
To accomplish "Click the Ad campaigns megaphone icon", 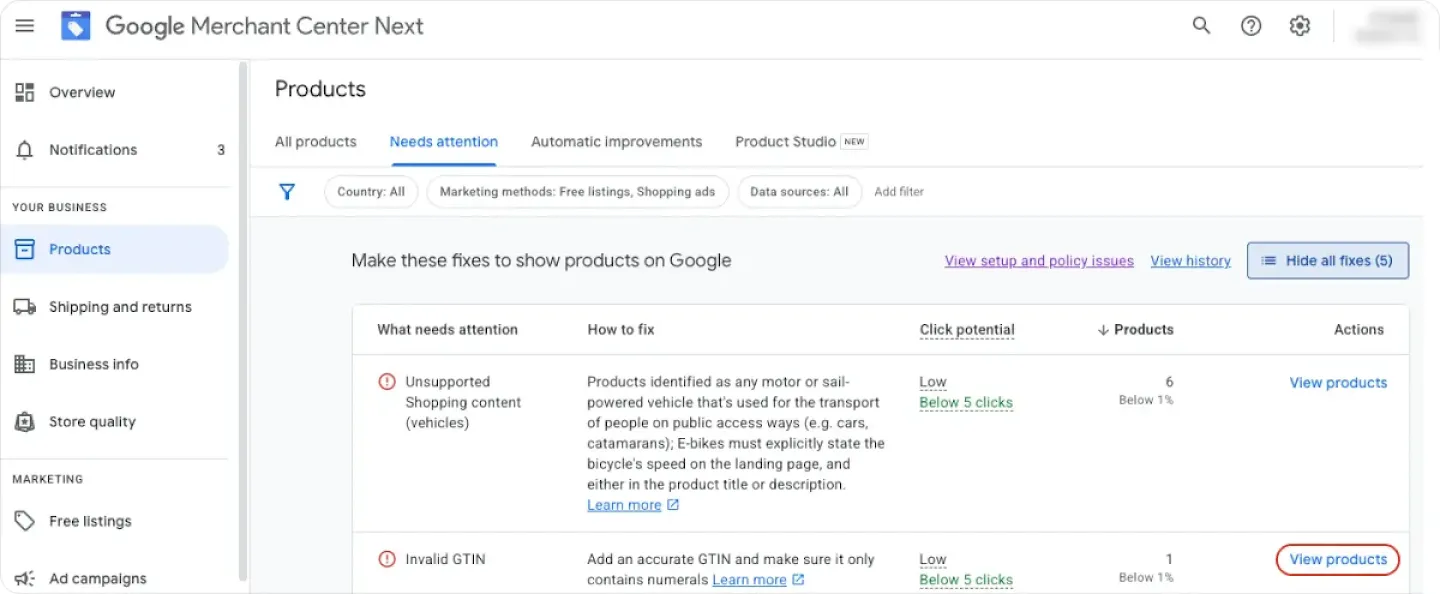I will click(x=25, y=578).
